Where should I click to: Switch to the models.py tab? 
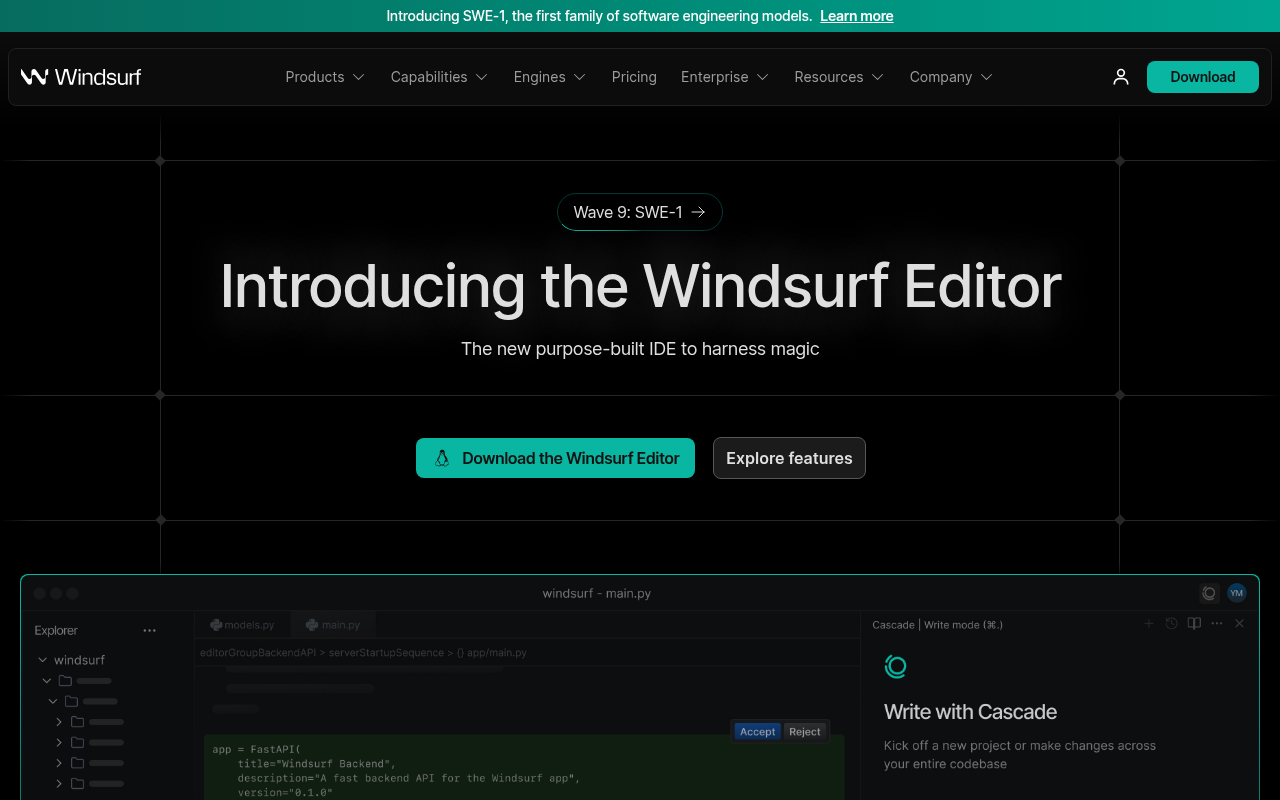[x=243, y=624]
